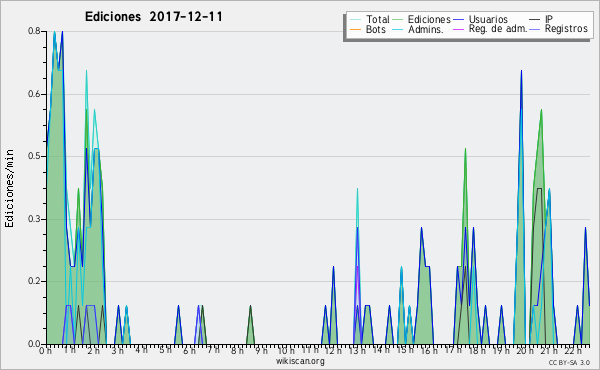Click the 0.8 y-axis tick label

(34, 31)
